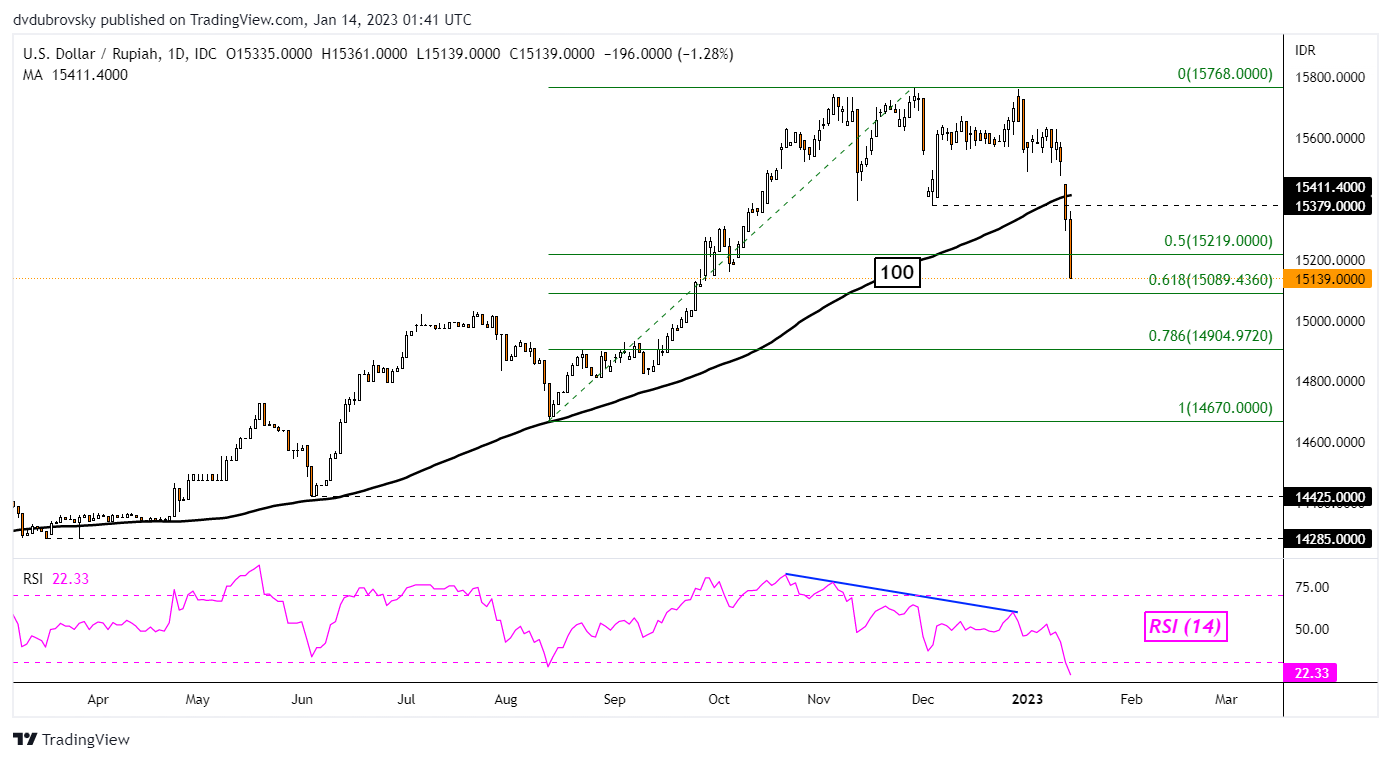Screen dimensions: 1391x761
Task: Click the TradingView logo icon
Action: 25,740
